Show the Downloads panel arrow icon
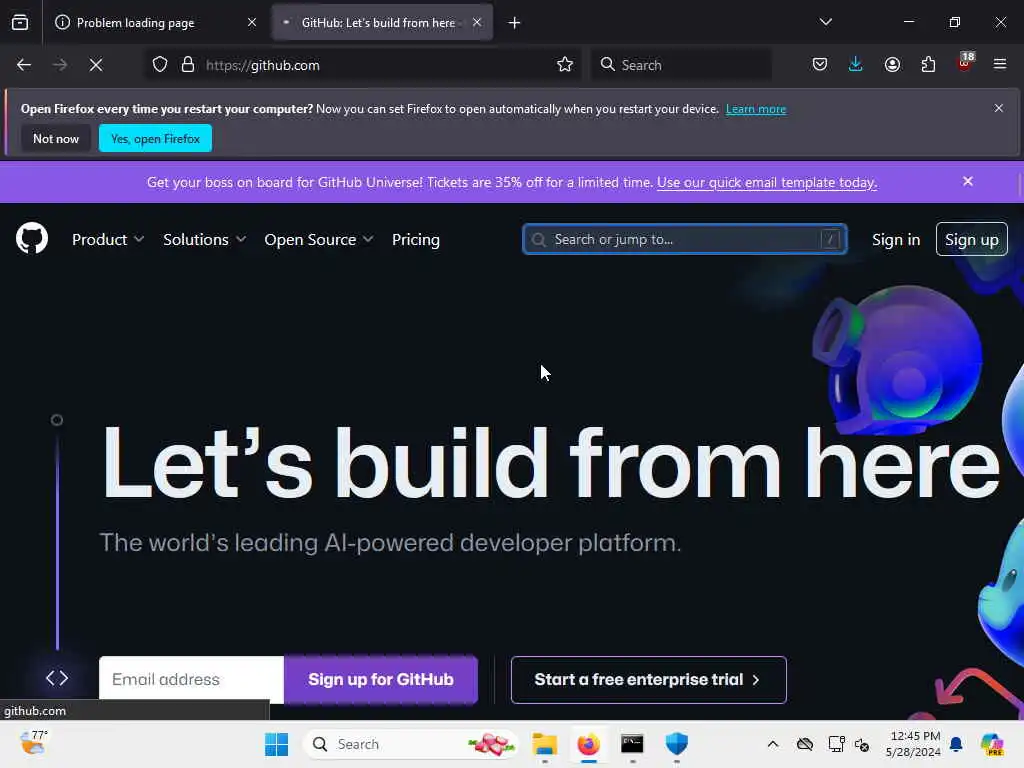Screen dimensions: 1024x768 [856, 64]
